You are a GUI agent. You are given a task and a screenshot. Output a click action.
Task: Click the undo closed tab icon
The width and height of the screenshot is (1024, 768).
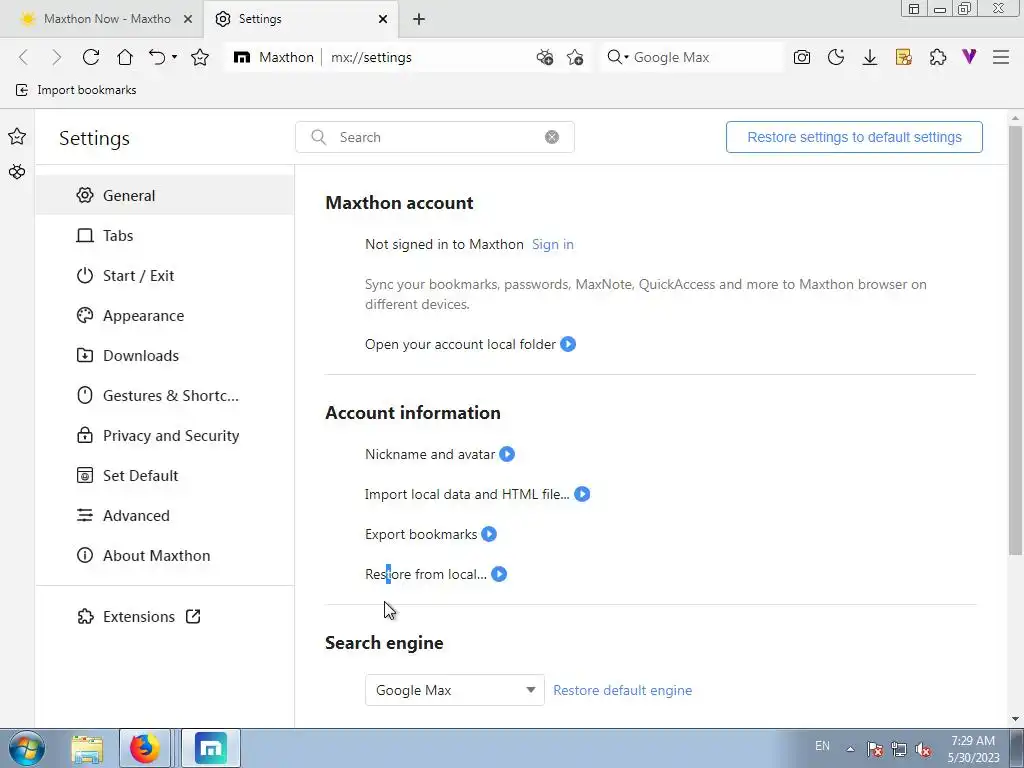157,57
